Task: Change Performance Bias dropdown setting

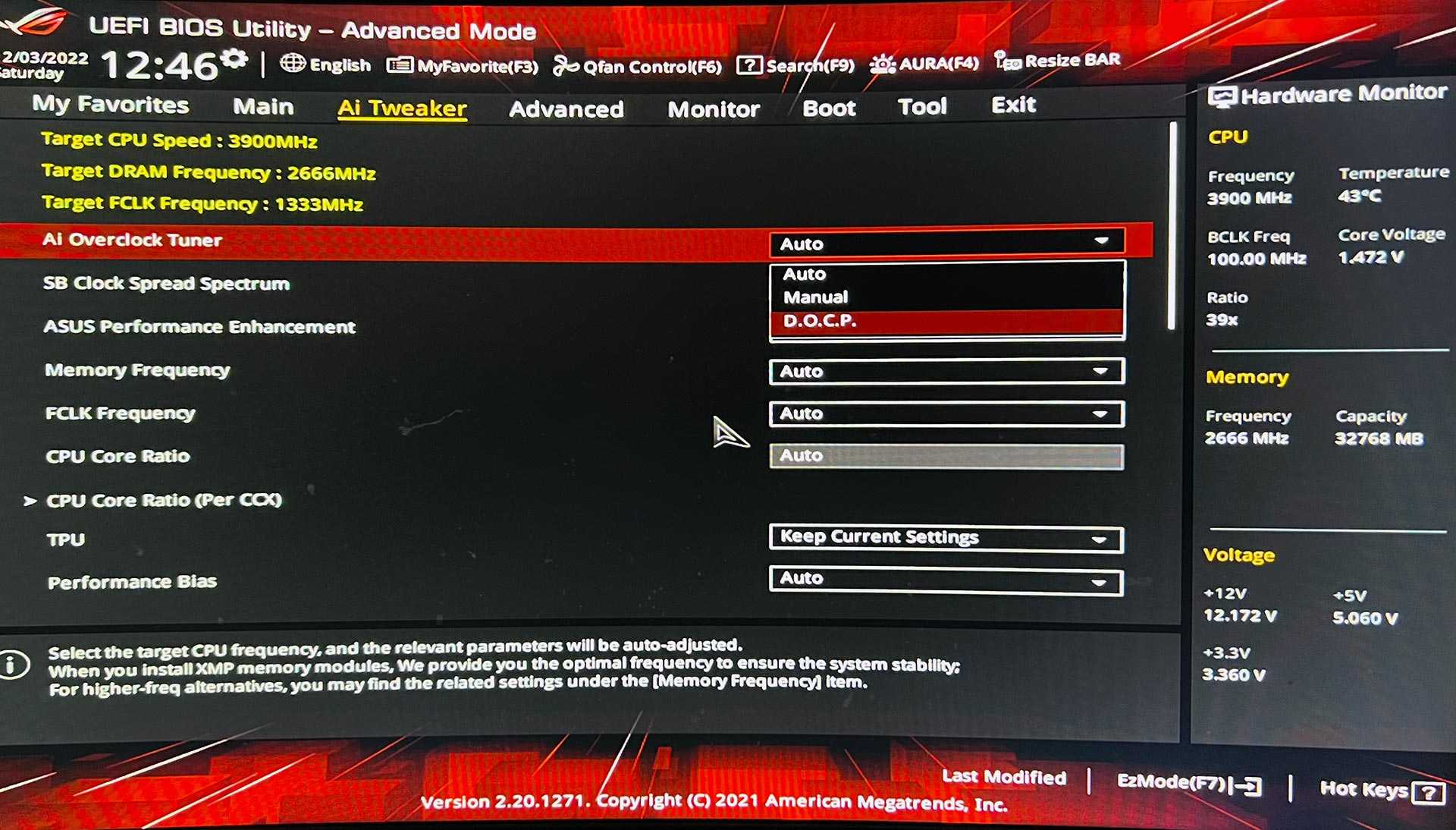Action: [x=944, y=581]
